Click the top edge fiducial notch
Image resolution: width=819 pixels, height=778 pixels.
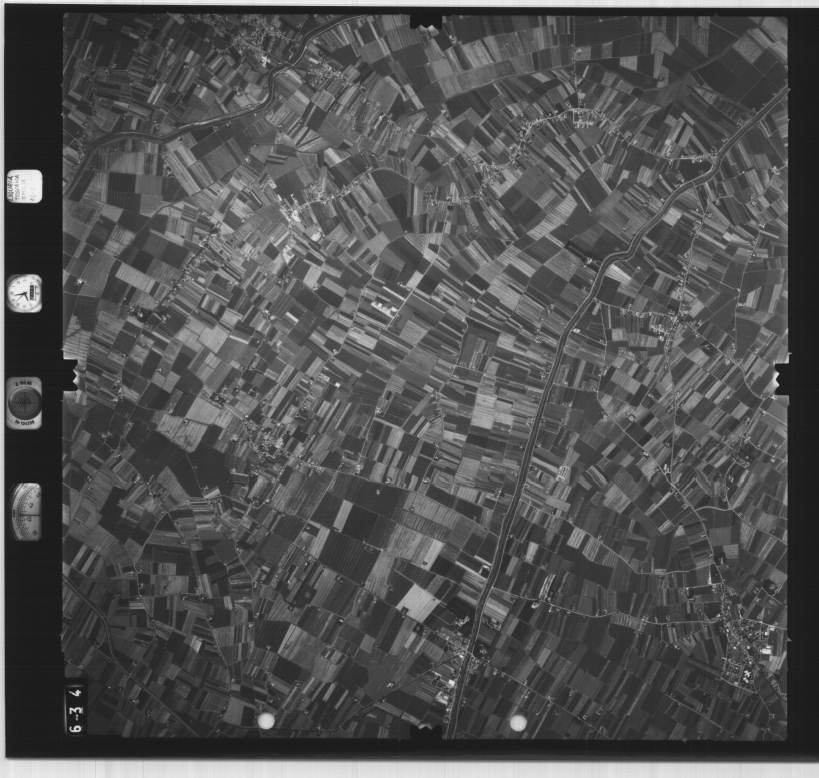point(426,21)
